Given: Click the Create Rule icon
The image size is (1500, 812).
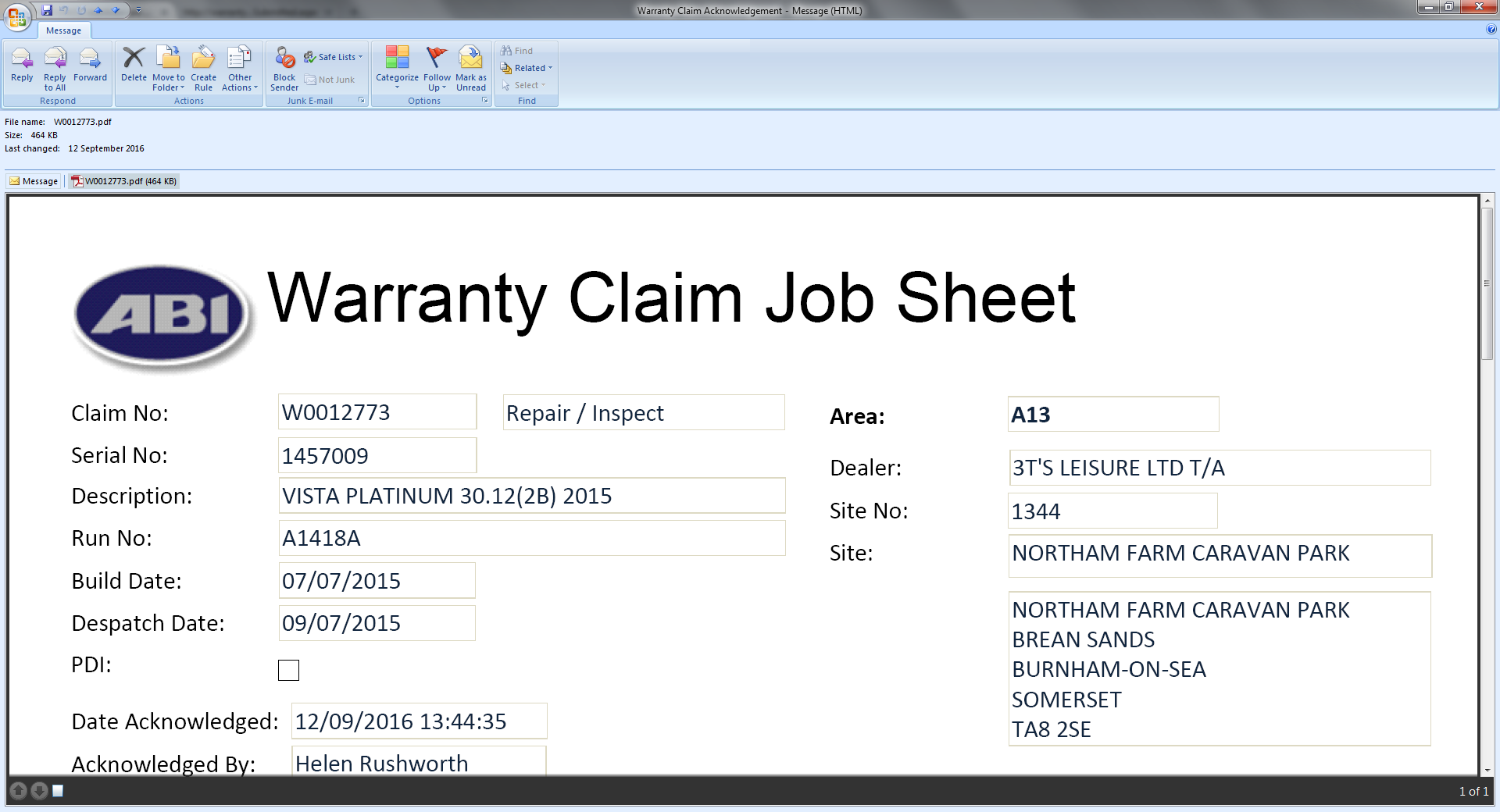Looking at the screenshot, I should [203, 67].
